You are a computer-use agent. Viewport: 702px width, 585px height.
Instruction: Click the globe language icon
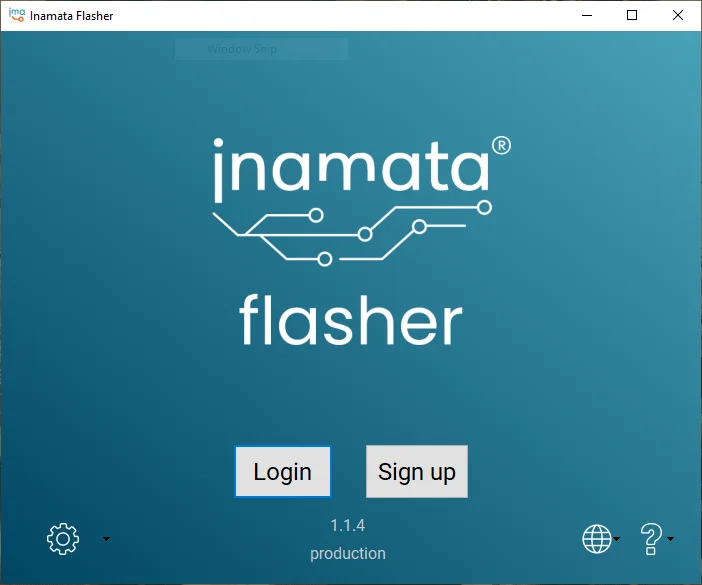(x=596, y=539)
